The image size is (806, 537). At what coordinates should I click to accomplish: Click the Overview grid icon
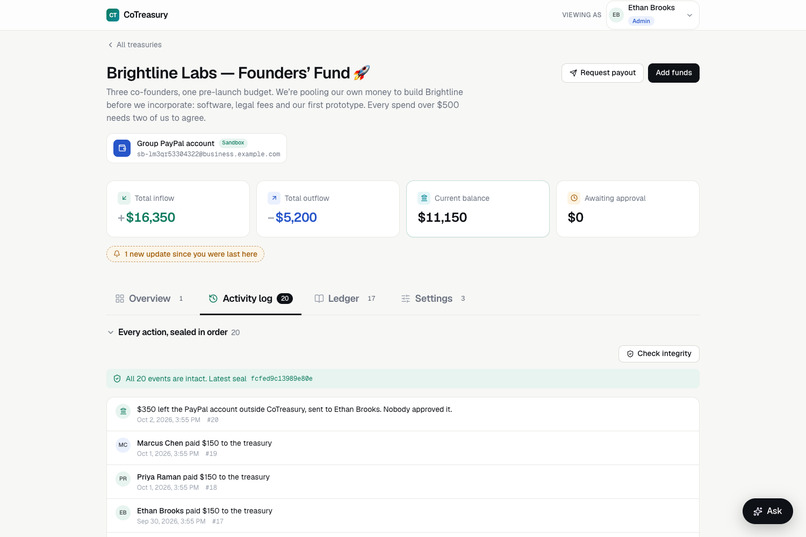(x=120, y=299)
